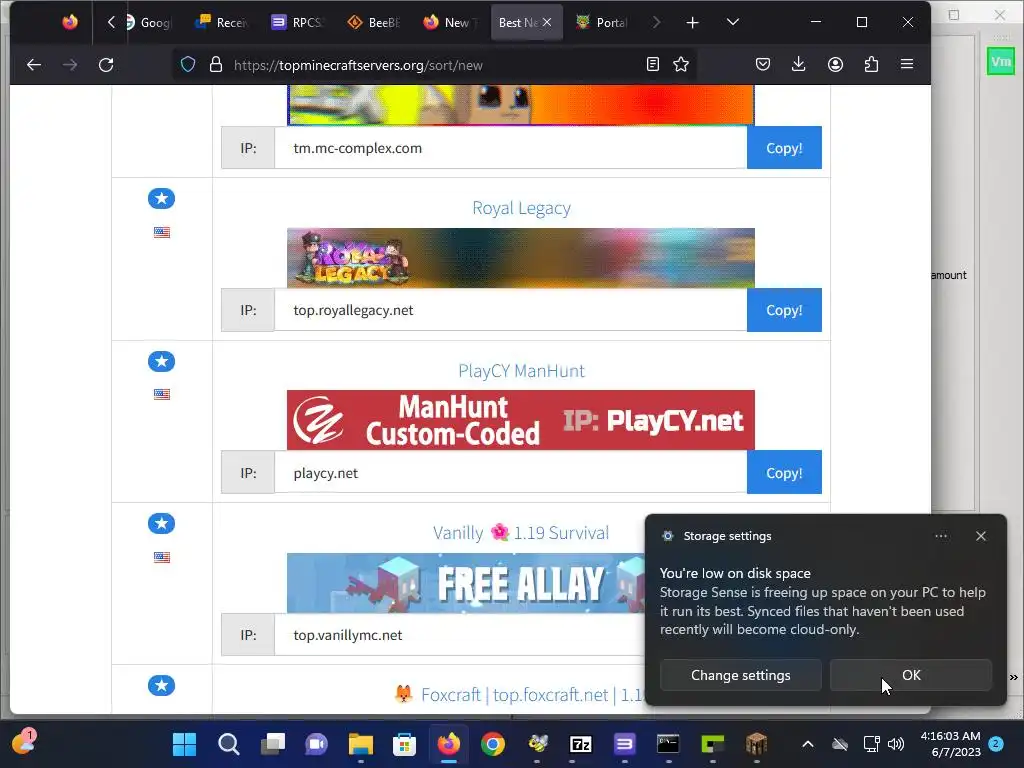This screenshot has height=768, width=1024.
Task: Open the extensions puzzle icon
Action: pyautogui.click(x=871, y=64)
